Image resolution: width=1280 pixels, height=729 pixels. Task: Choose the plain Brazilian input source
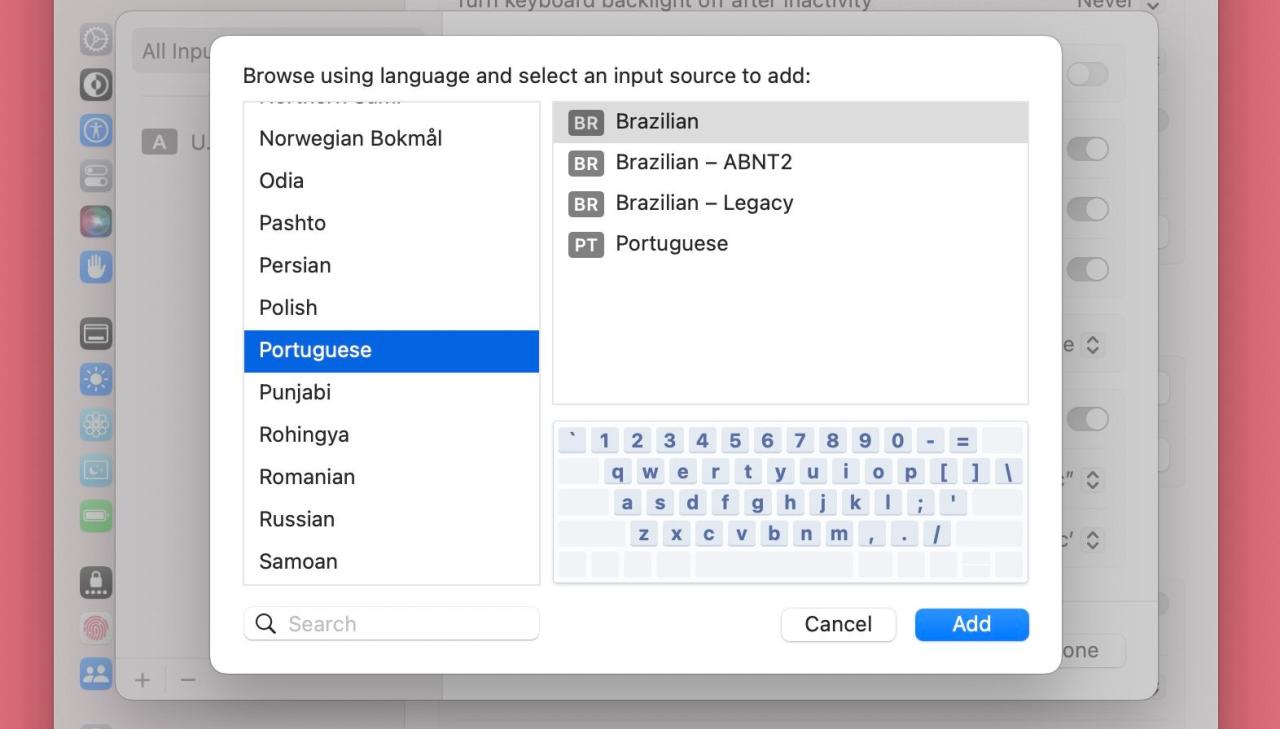[x=790, y=122]
